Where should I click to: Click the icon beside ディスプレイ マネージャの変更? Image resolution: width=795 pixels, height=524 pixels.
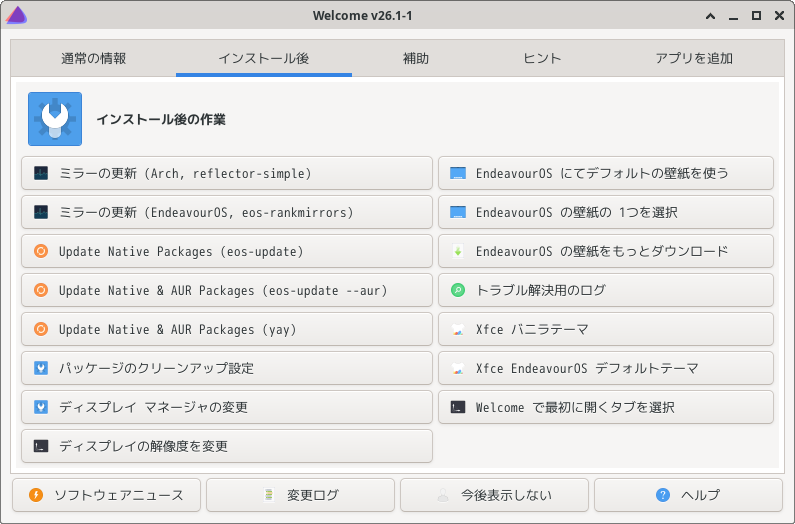(x=41, y=407)
